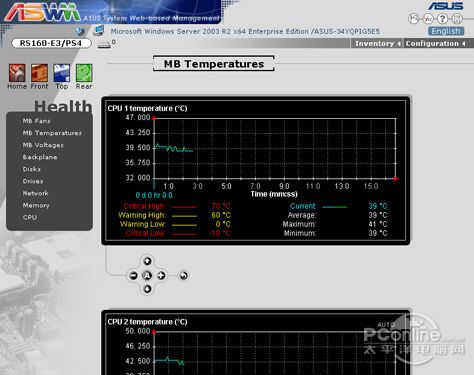Click the MB Temperatures page title
The height and width of the screenshot is (375, 474).
coord(214,64)
